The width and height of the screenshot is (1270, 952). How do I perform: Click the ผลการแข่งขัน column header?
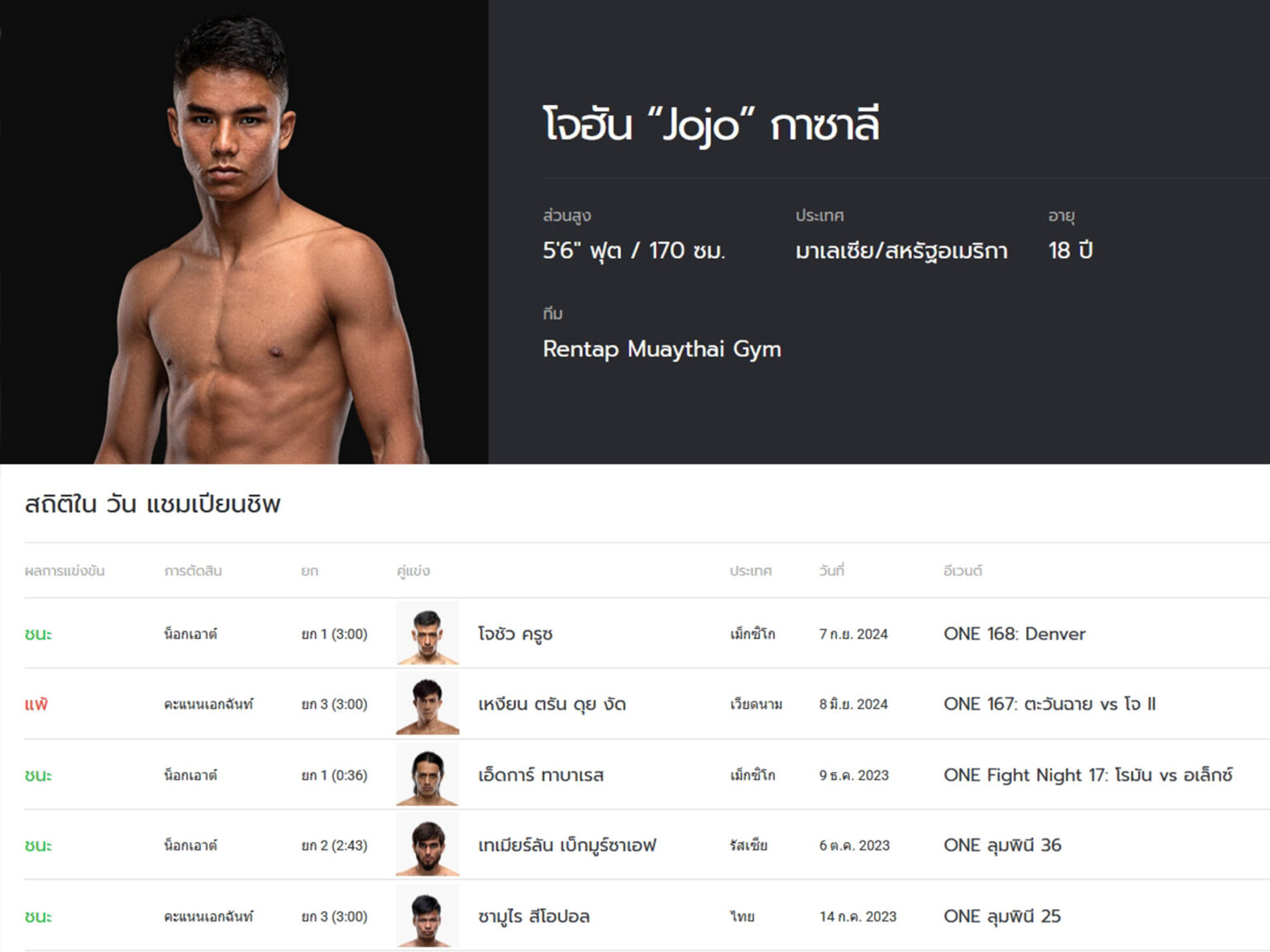(64, 571)
